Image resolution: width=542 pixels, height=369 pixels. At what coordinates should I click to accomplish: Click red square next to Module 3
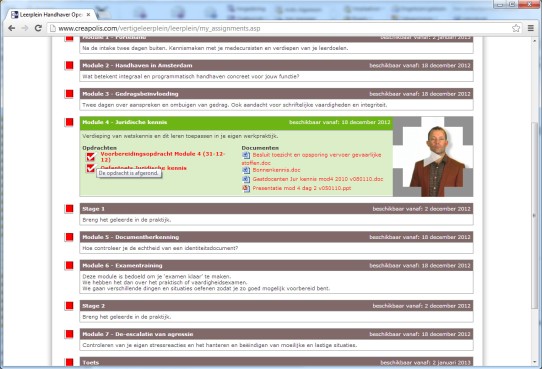69,94
